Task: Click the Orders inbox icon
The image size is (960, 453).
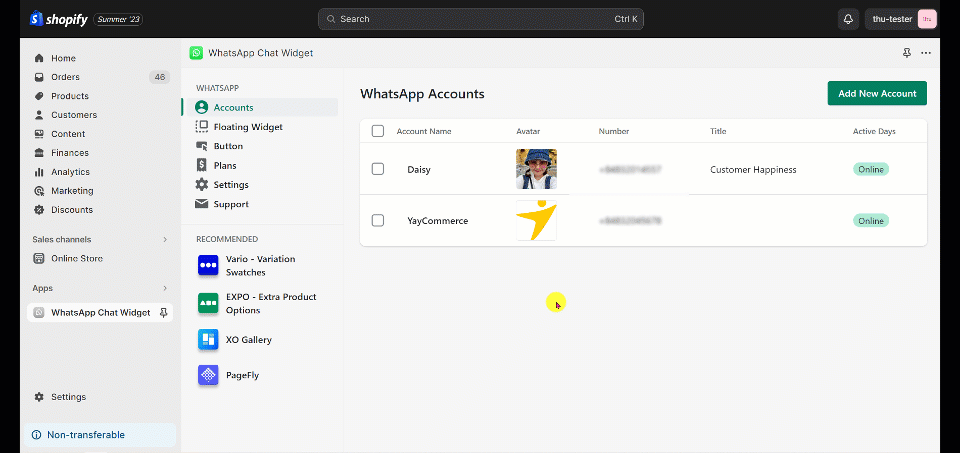Action: click(x=39, y=77)
